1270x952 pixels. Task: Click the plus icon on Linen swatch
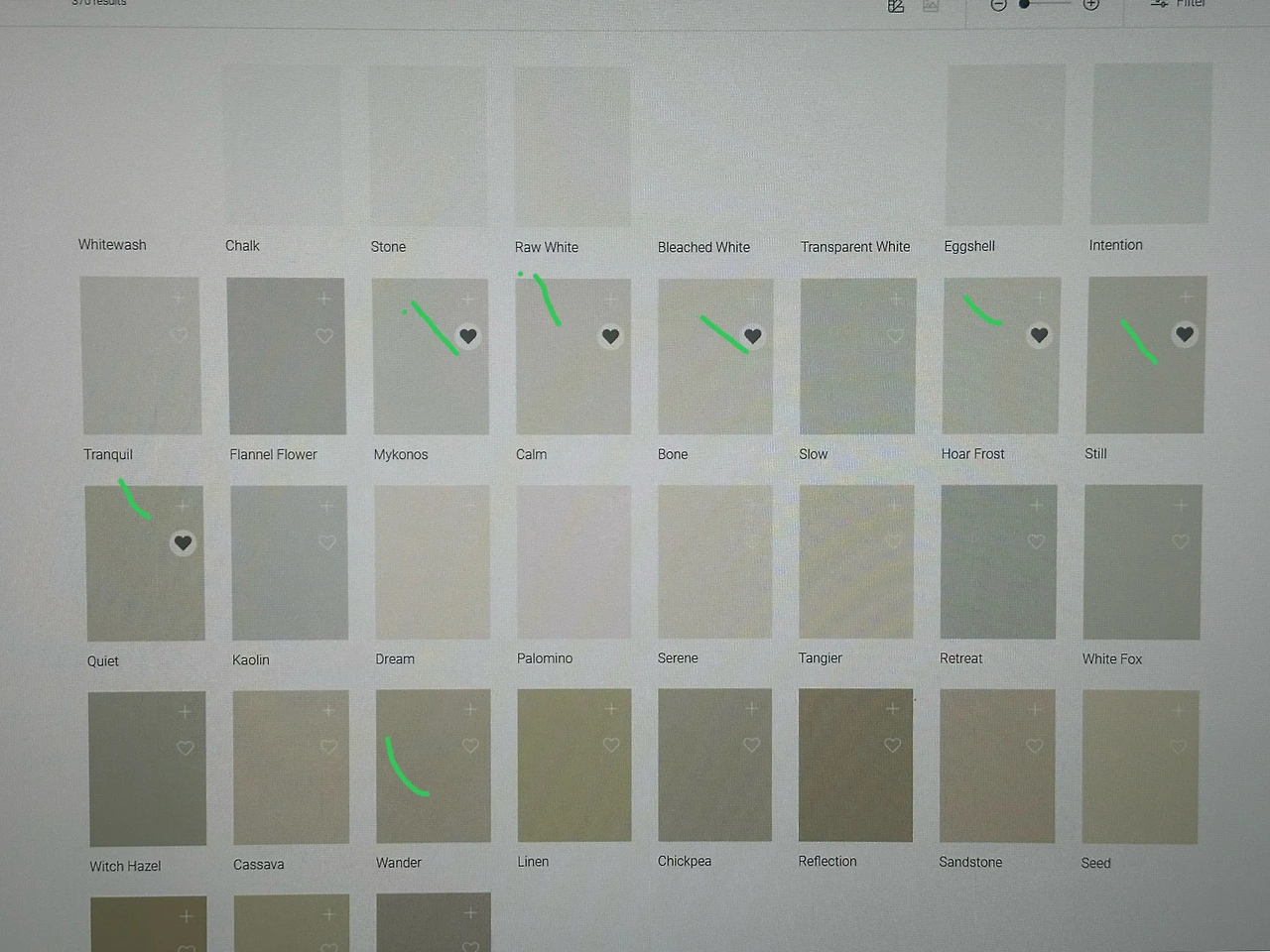pos(611,708)
